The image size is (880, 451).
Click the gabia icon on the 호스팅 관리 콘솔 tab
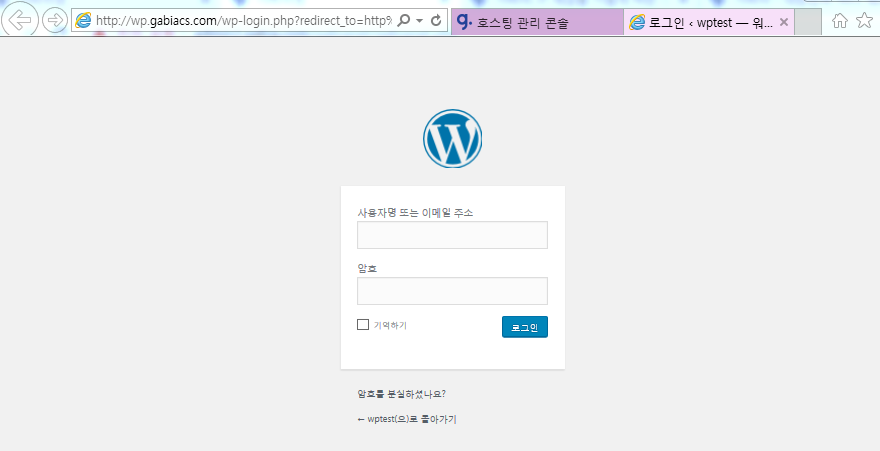click(x=465, y=22)
